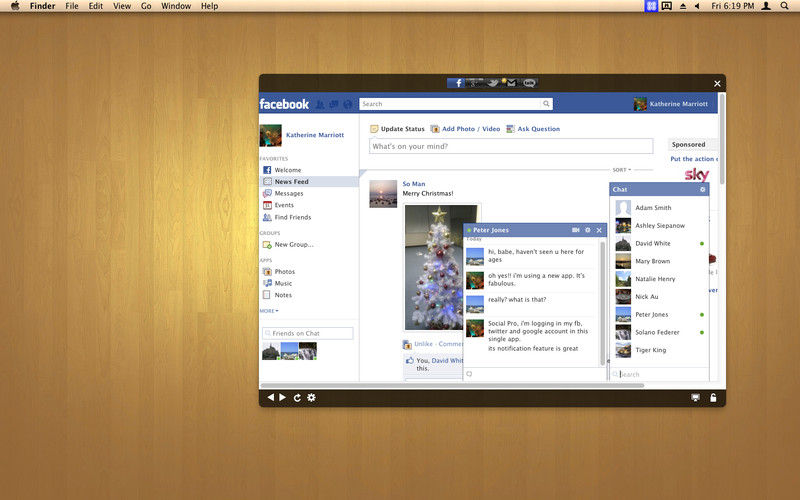Open So Man's profile link
The height and width of the screenshot is (500, 800).
click(x=414, y=184)
